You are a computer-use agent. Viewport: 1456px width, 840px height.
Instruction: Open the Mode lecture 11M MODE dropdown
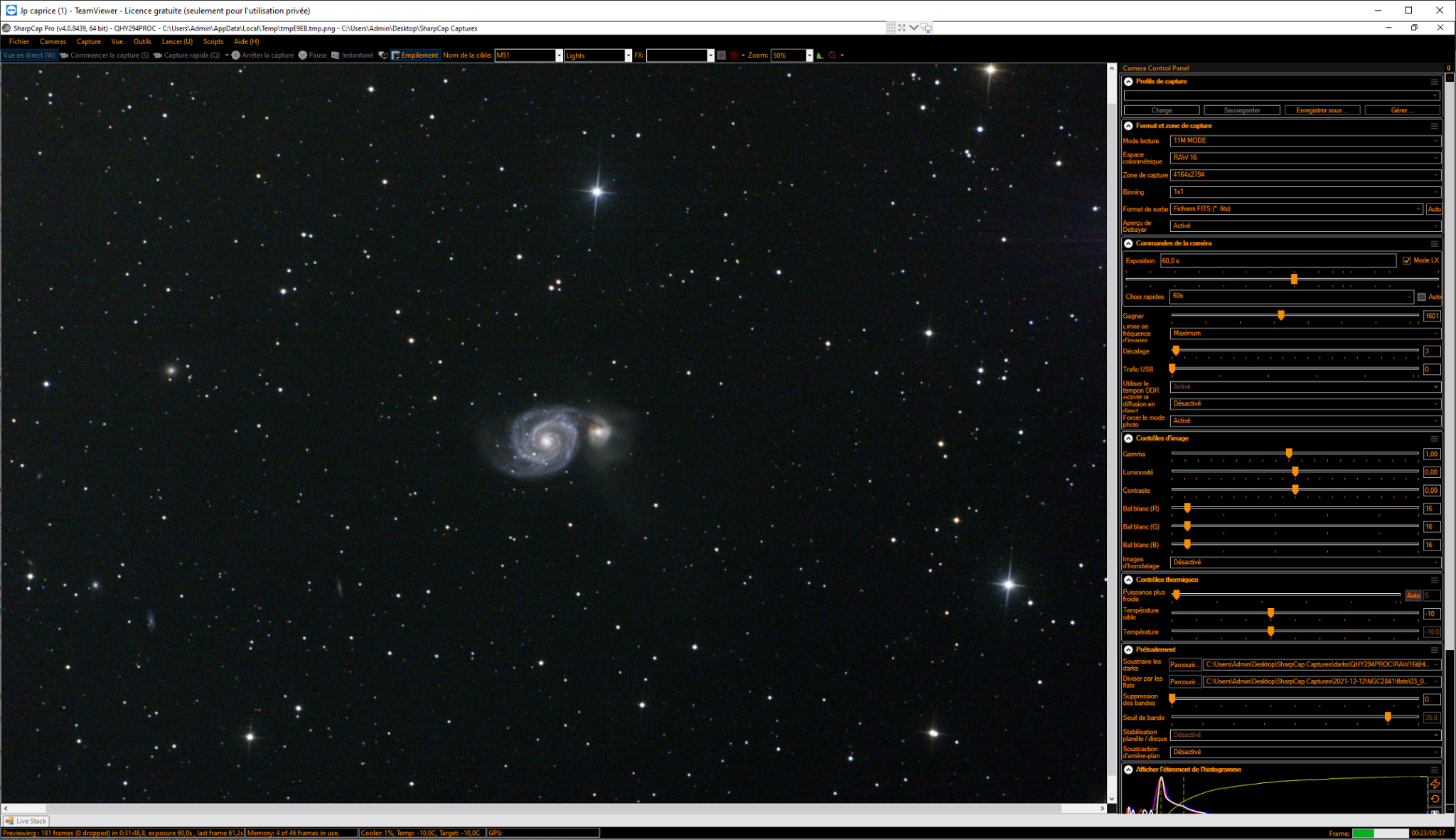coord(1305,141)
